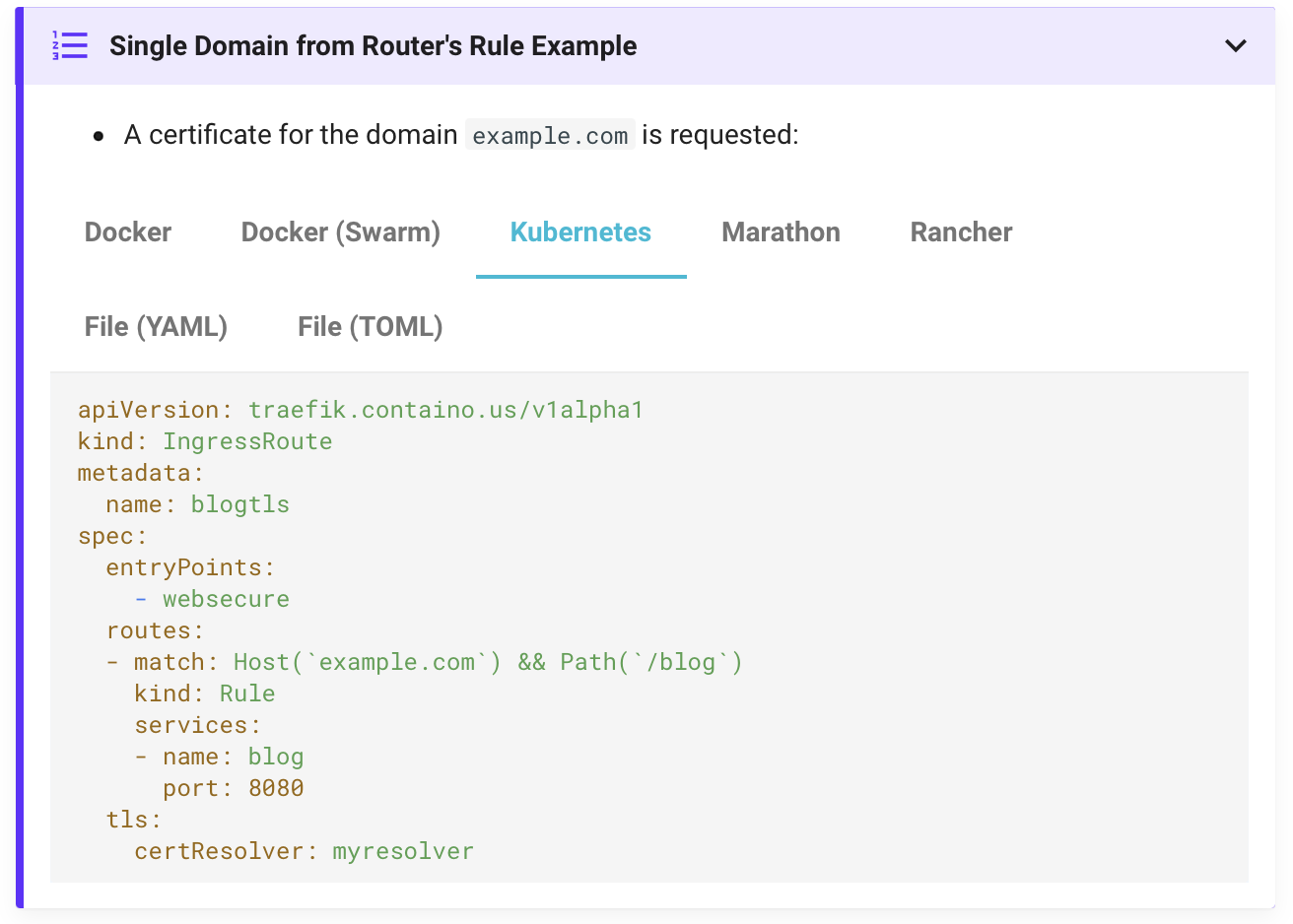Click the Host(`example.com`) match rule
Viewport: 1293px width, 924px height.
click(x=368, y=662)
